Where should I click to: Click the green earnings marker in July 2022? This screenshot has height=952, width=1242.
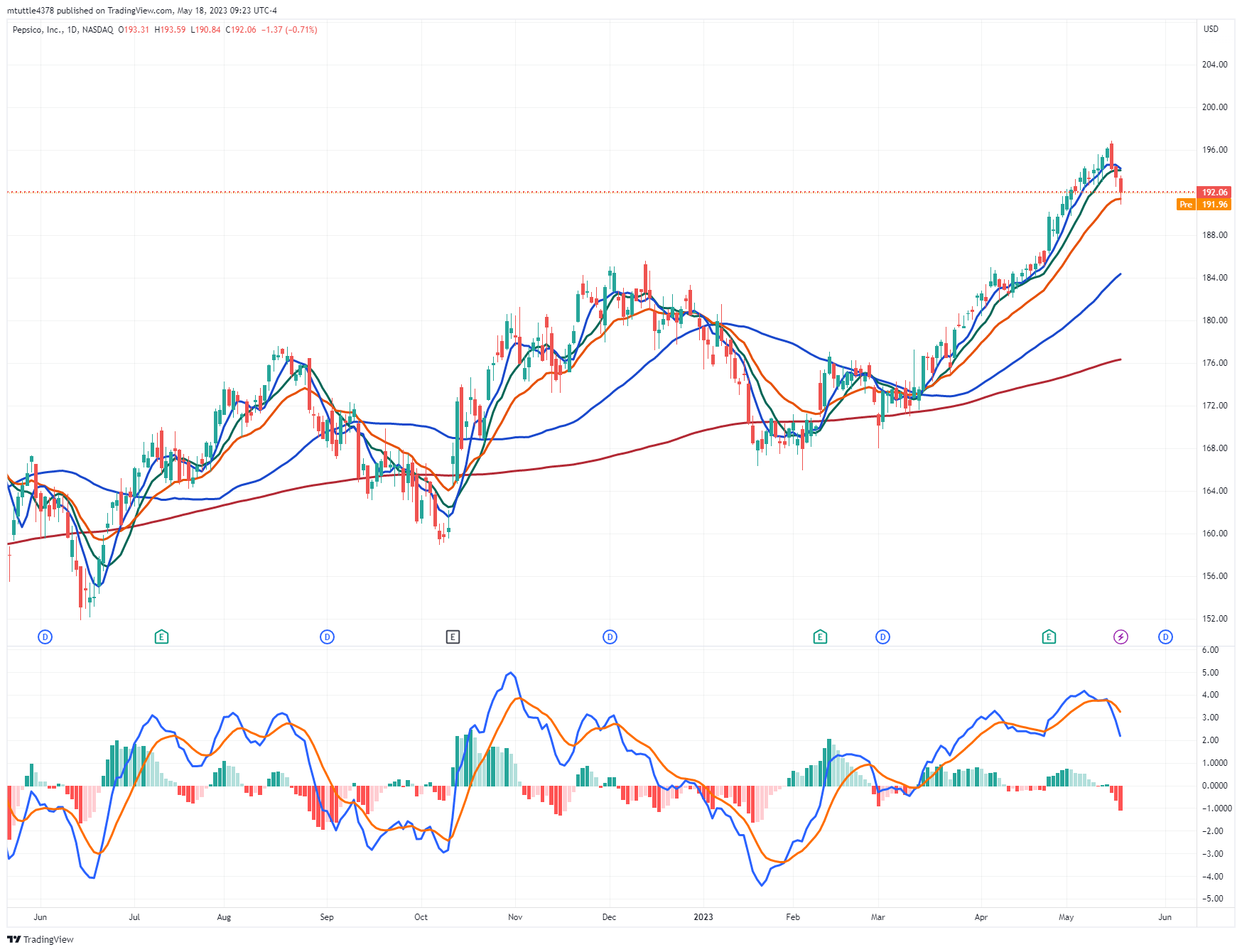(161, 637)
